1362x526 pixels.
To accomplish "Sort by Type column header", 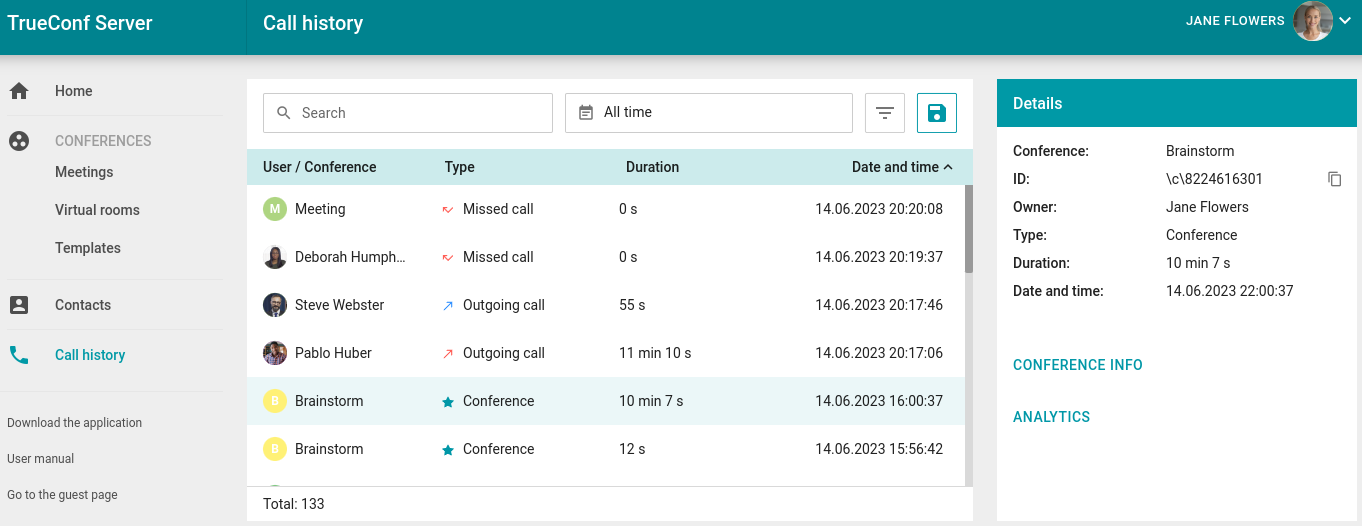I will tap(460, 167).
